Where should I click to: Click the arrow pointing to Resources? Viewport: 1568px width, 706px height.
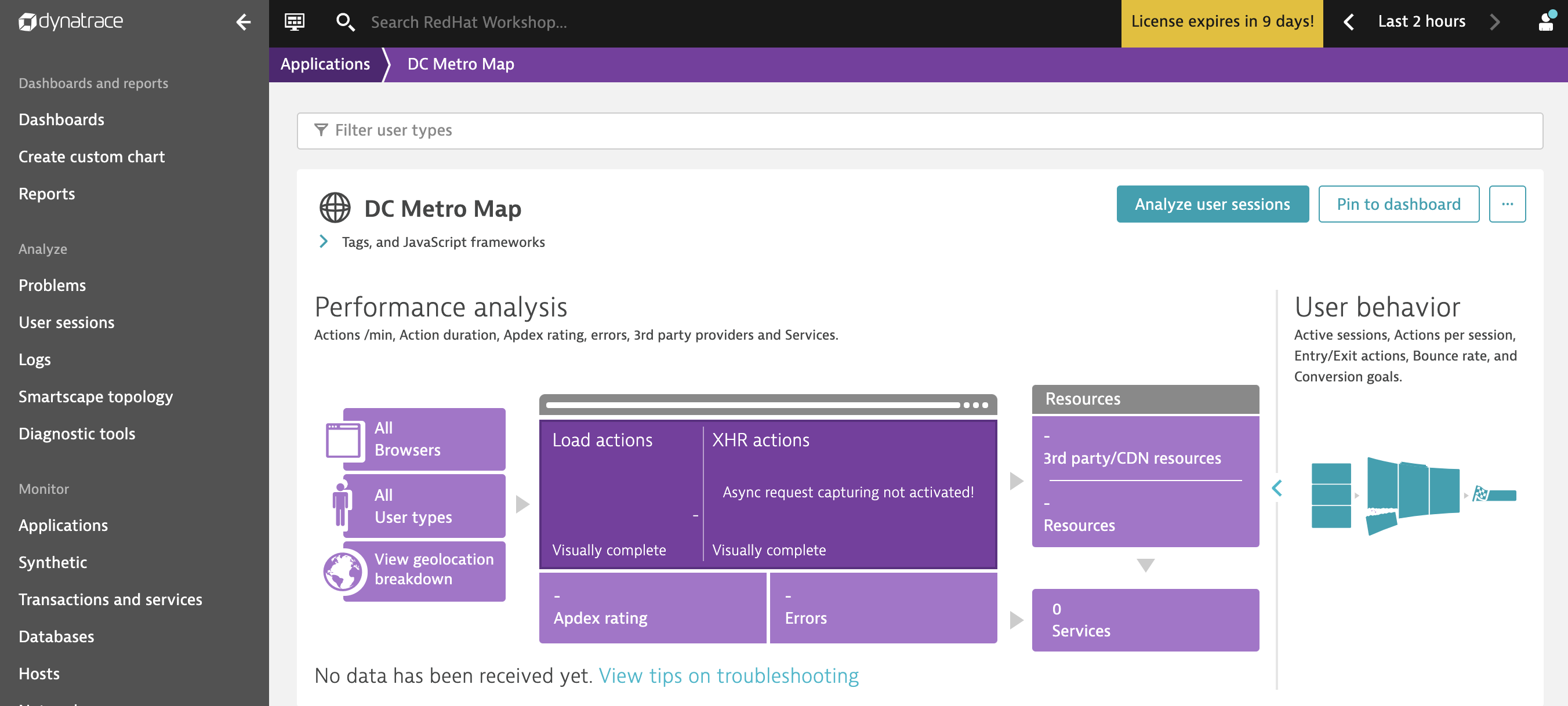coord(1016,481)
